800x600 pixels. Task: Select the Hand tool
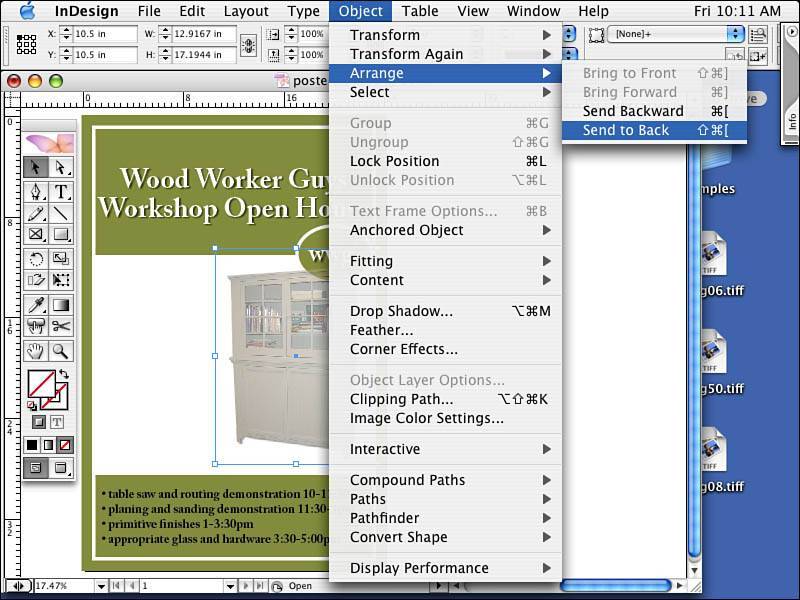tap(37, 351)
